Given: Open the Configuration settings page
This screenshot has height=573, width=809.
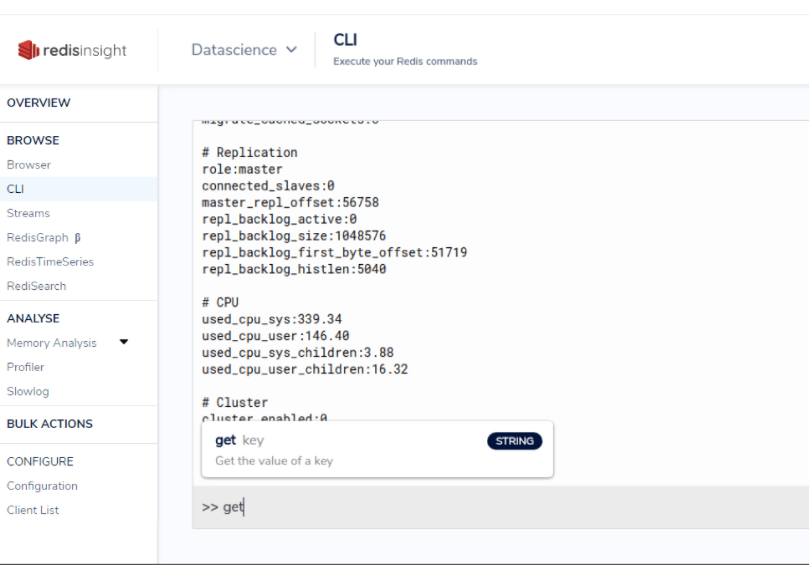Looking at the screenshot, I should [42, 486].
